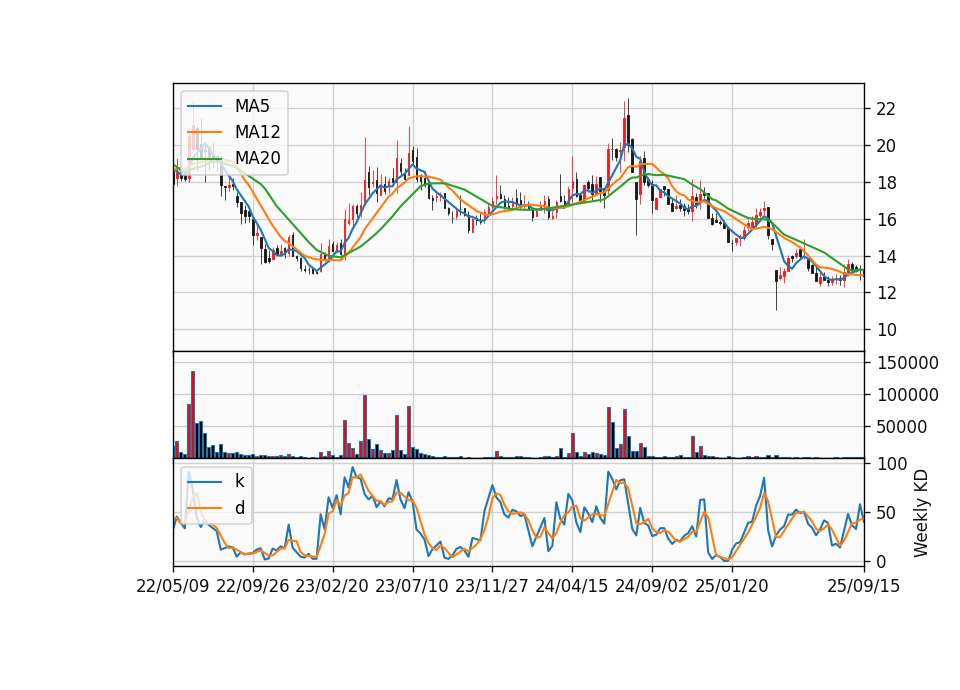This screenshot has height=690, width=960.
Task: Click the price axis value 16
Action: (x=886, y=220)
